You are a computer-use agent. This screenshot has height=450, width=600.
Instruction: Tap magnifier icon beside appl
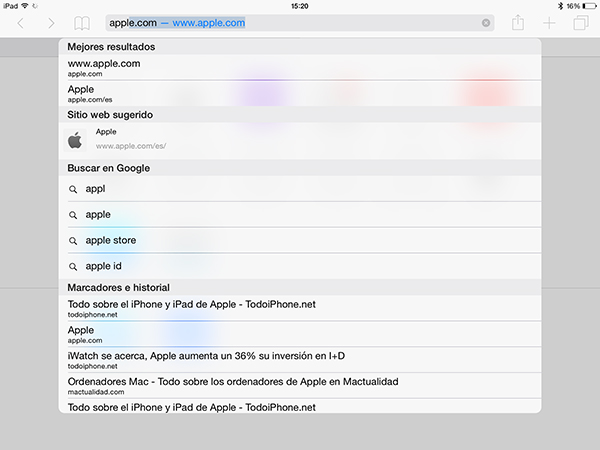click(73, 189)
